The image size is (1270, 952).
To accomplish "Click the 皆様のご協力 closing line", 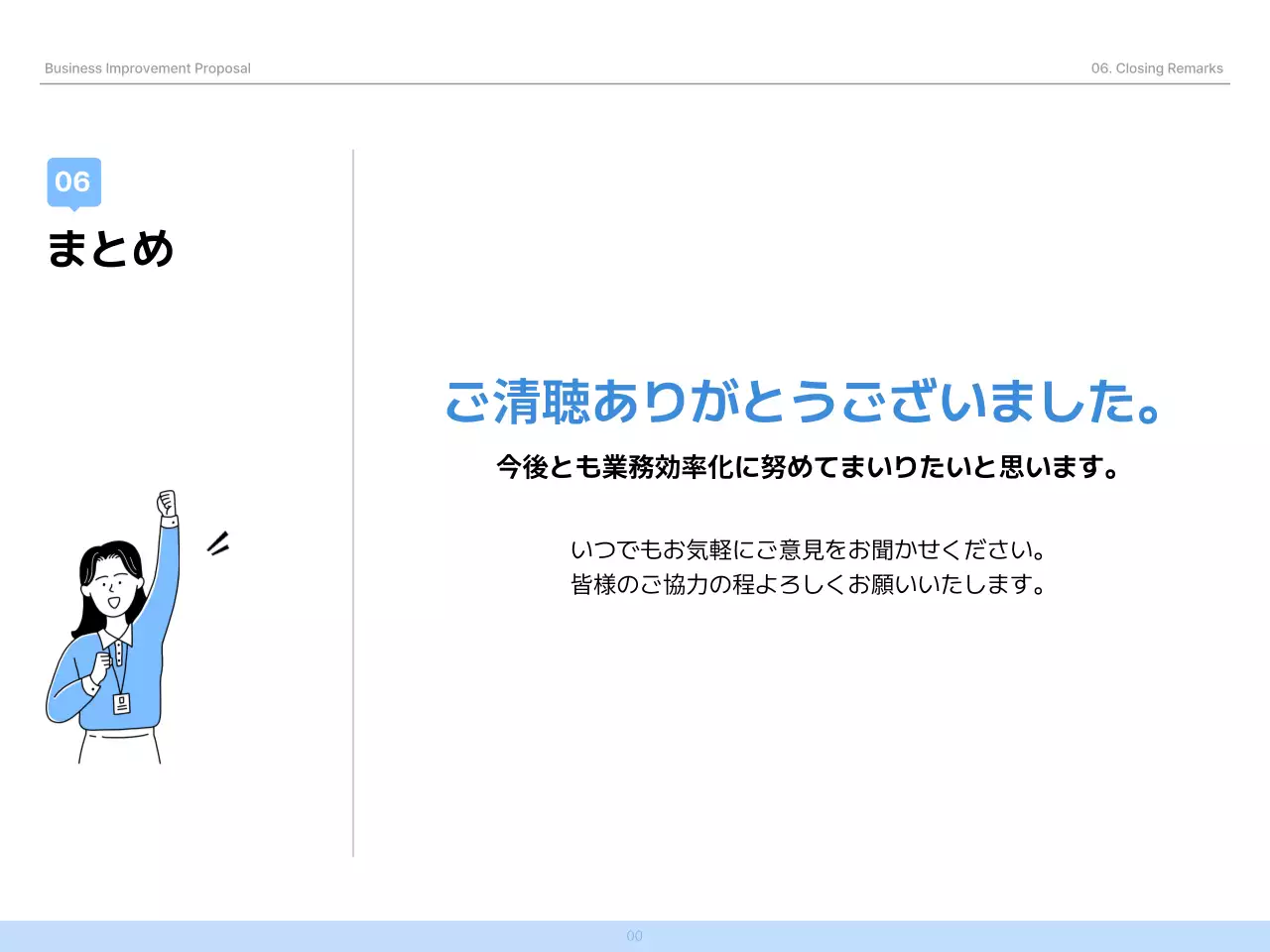I will pos(809,585).
